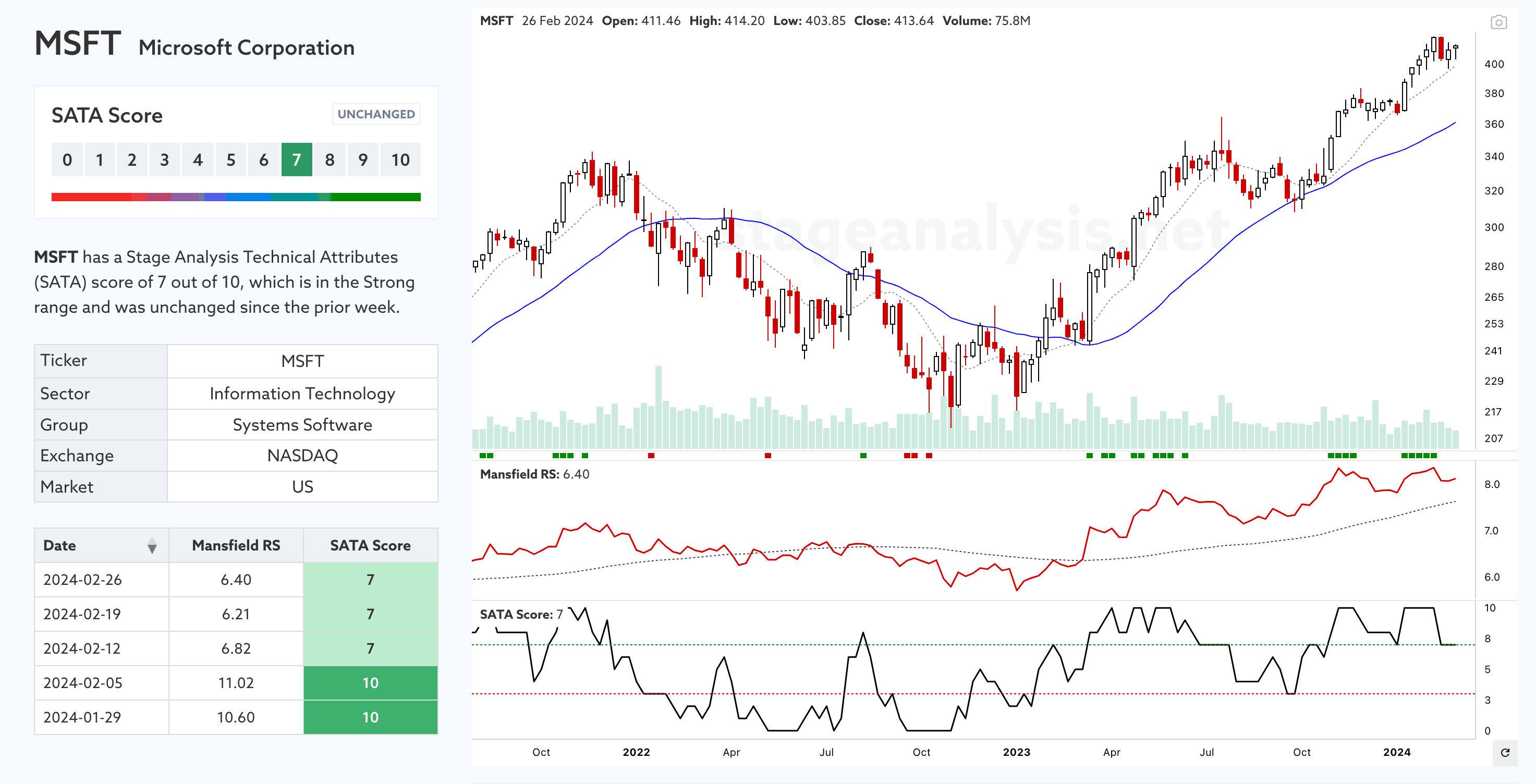Click the Mansfield RS: 6.40 chart label
This screenshot has height=784, width=1536.
pos(534,474)
